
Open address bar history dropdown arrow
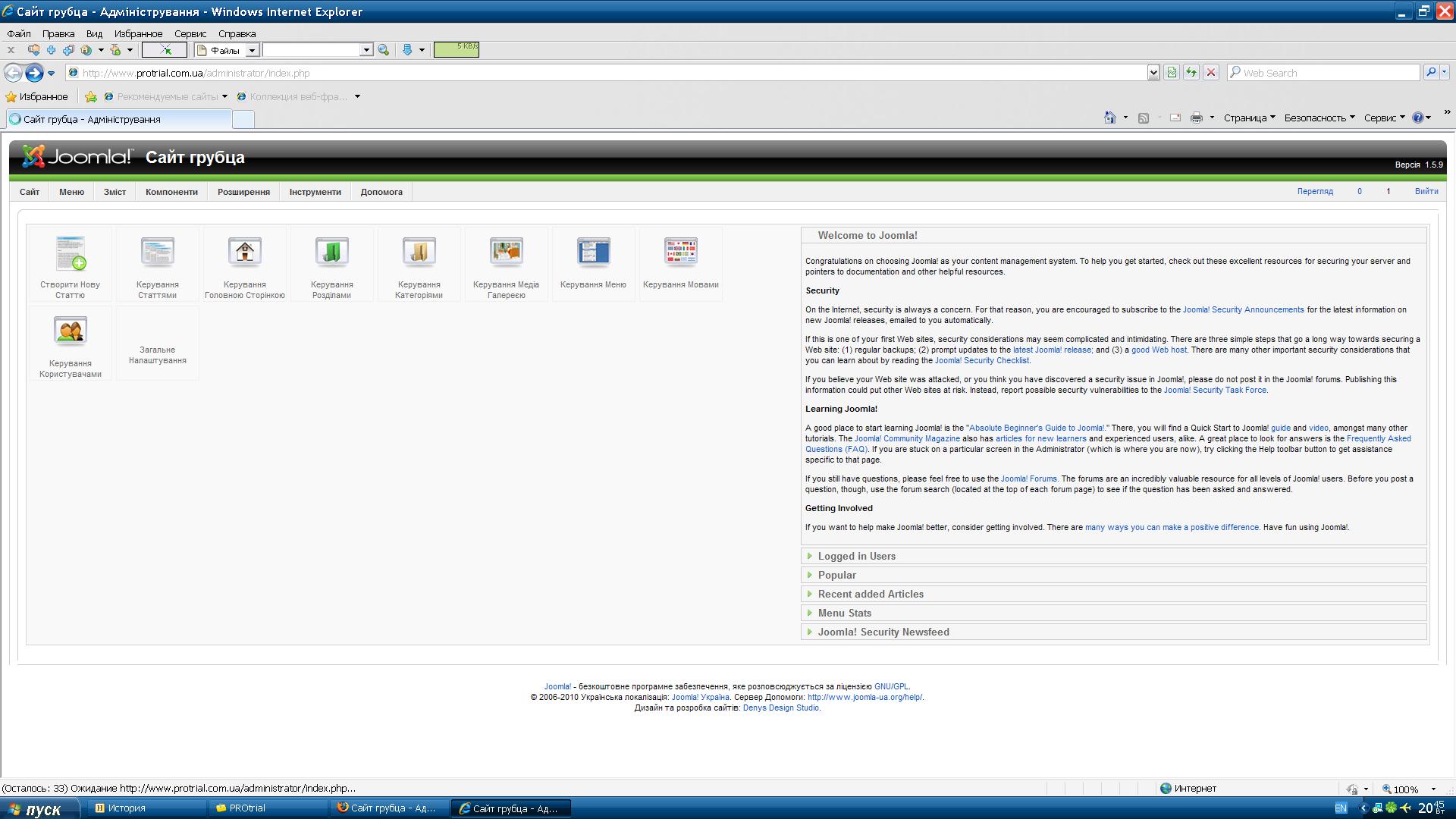pyautogui.click(x=1153, y=73)
